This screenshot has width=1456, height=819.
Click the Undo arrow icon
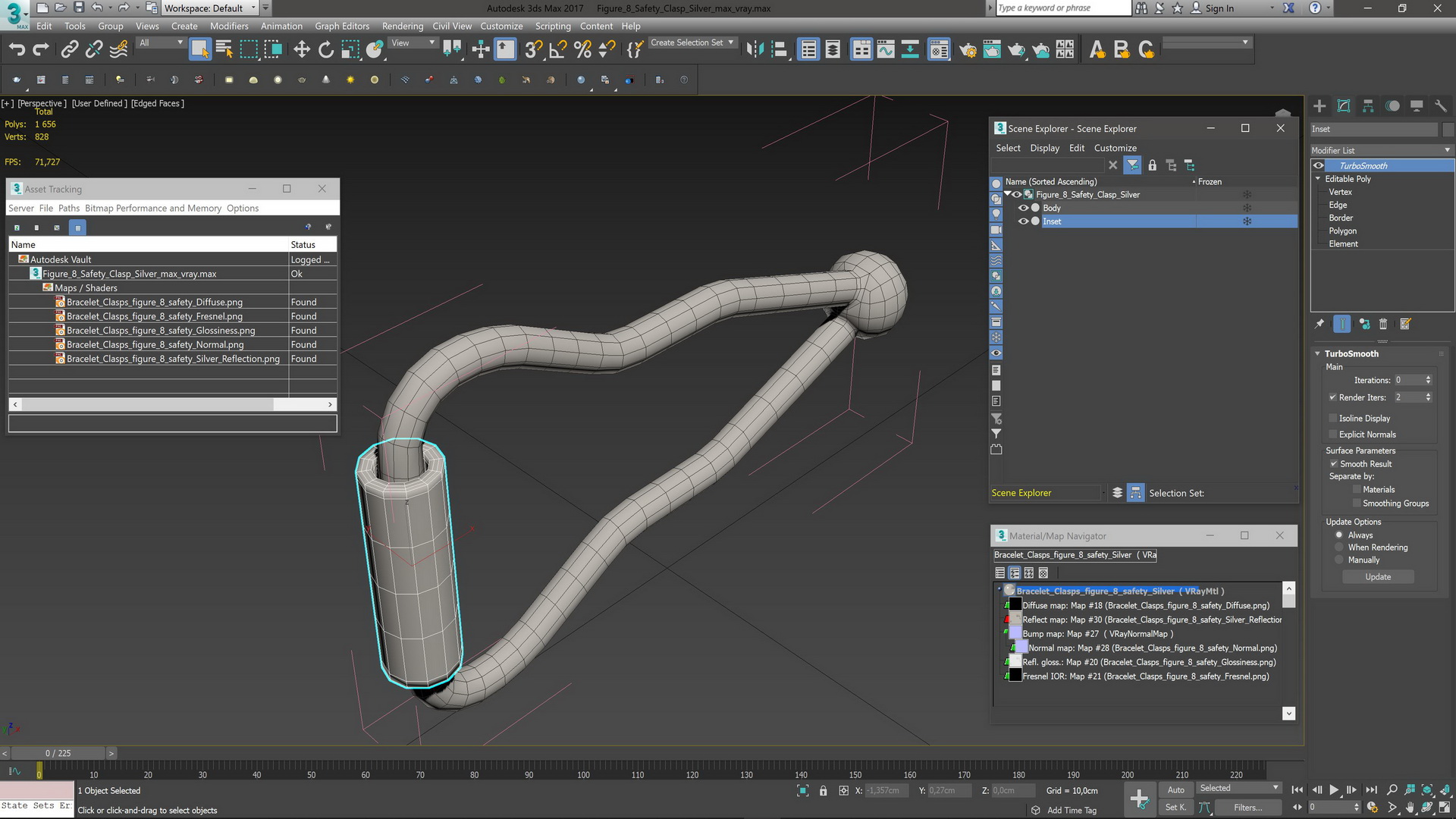17,50
